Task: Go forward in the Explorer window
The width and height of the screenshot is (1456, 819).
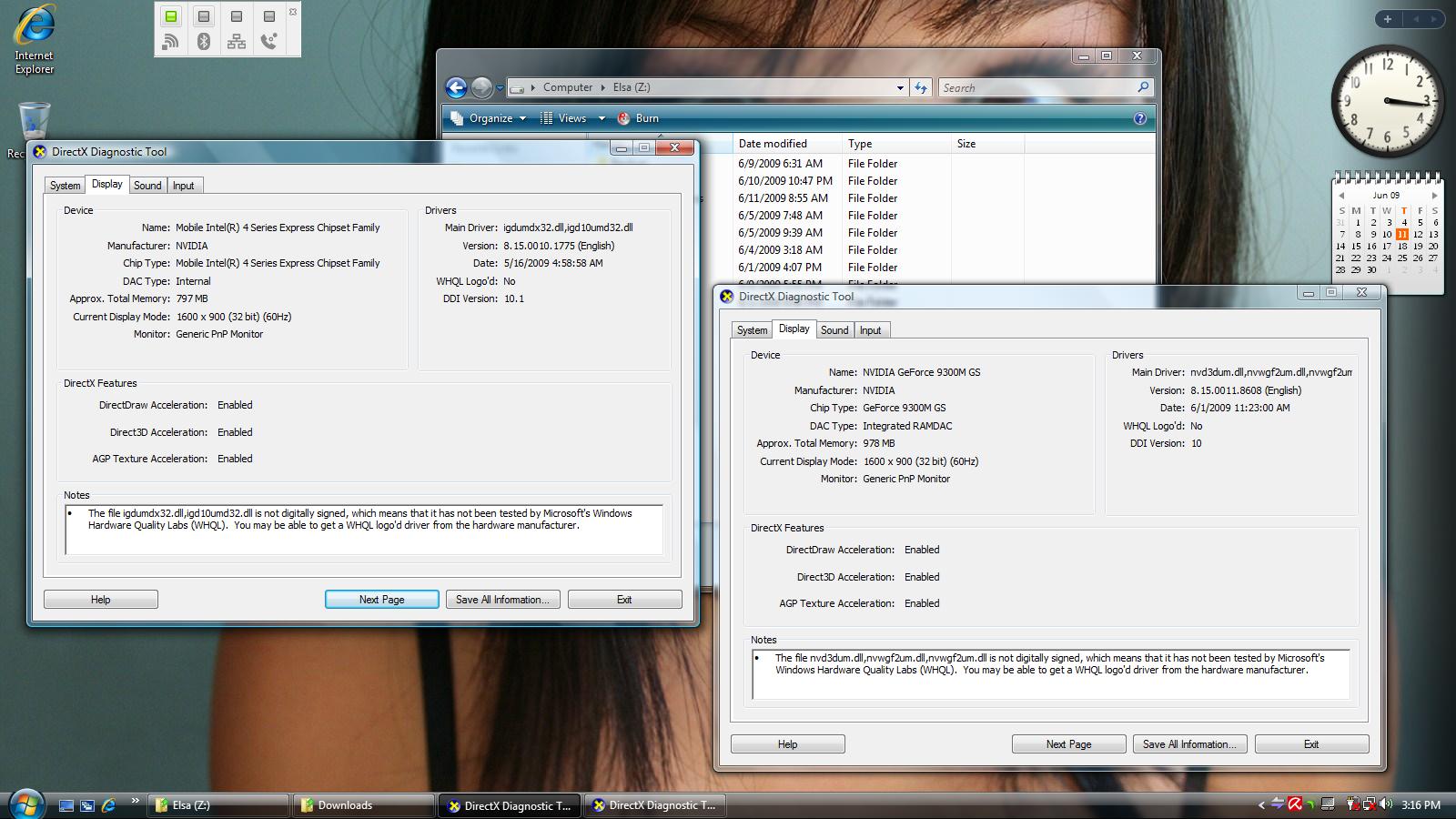Action: [x=482, y=87]
